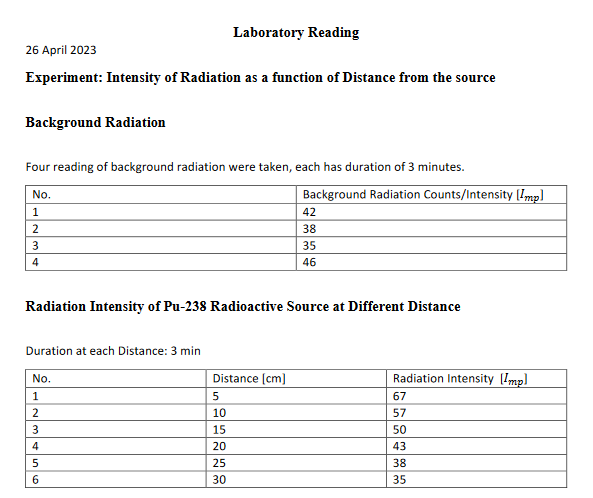This screenshot has width=593, height=498.
Task: Click the Background Radiation heading
Action: point(95,123)
